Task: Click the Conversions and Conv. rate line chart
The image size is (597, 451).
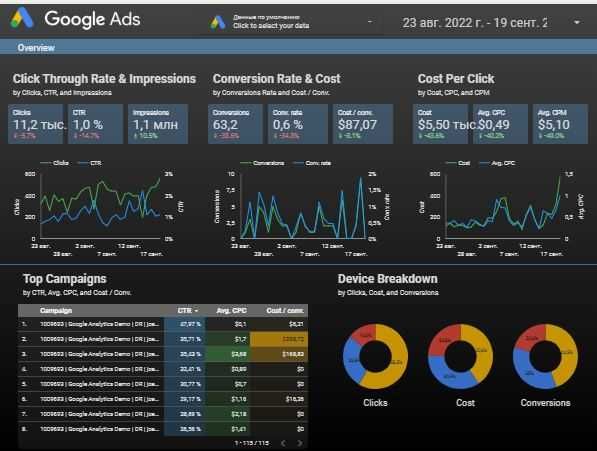Action: tap(303, 209)
